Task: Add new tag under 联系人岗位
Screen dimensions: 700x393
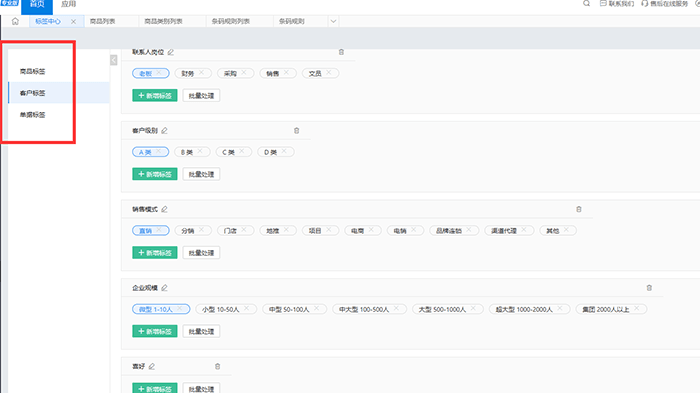Action: tap(155, 96)
